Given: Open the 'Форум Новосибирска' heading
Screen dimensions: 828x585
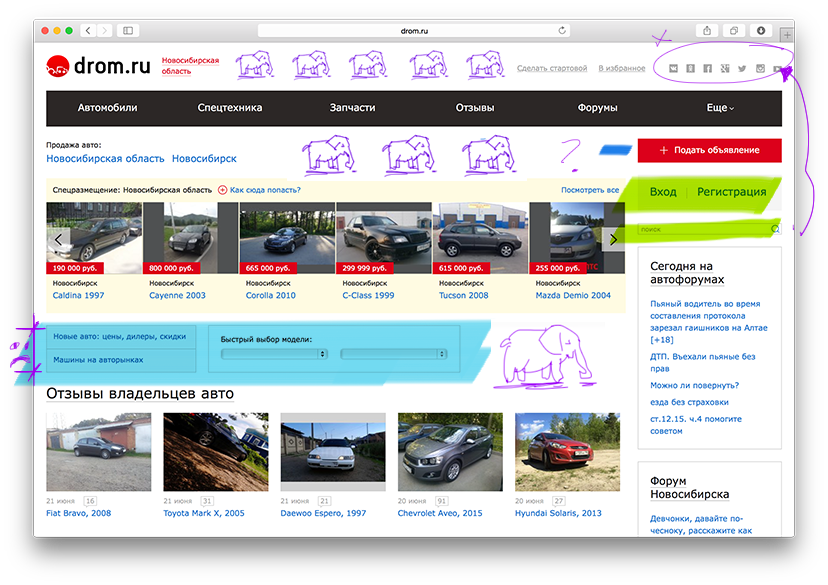Looking at the screenshot, I should point(690,488).
